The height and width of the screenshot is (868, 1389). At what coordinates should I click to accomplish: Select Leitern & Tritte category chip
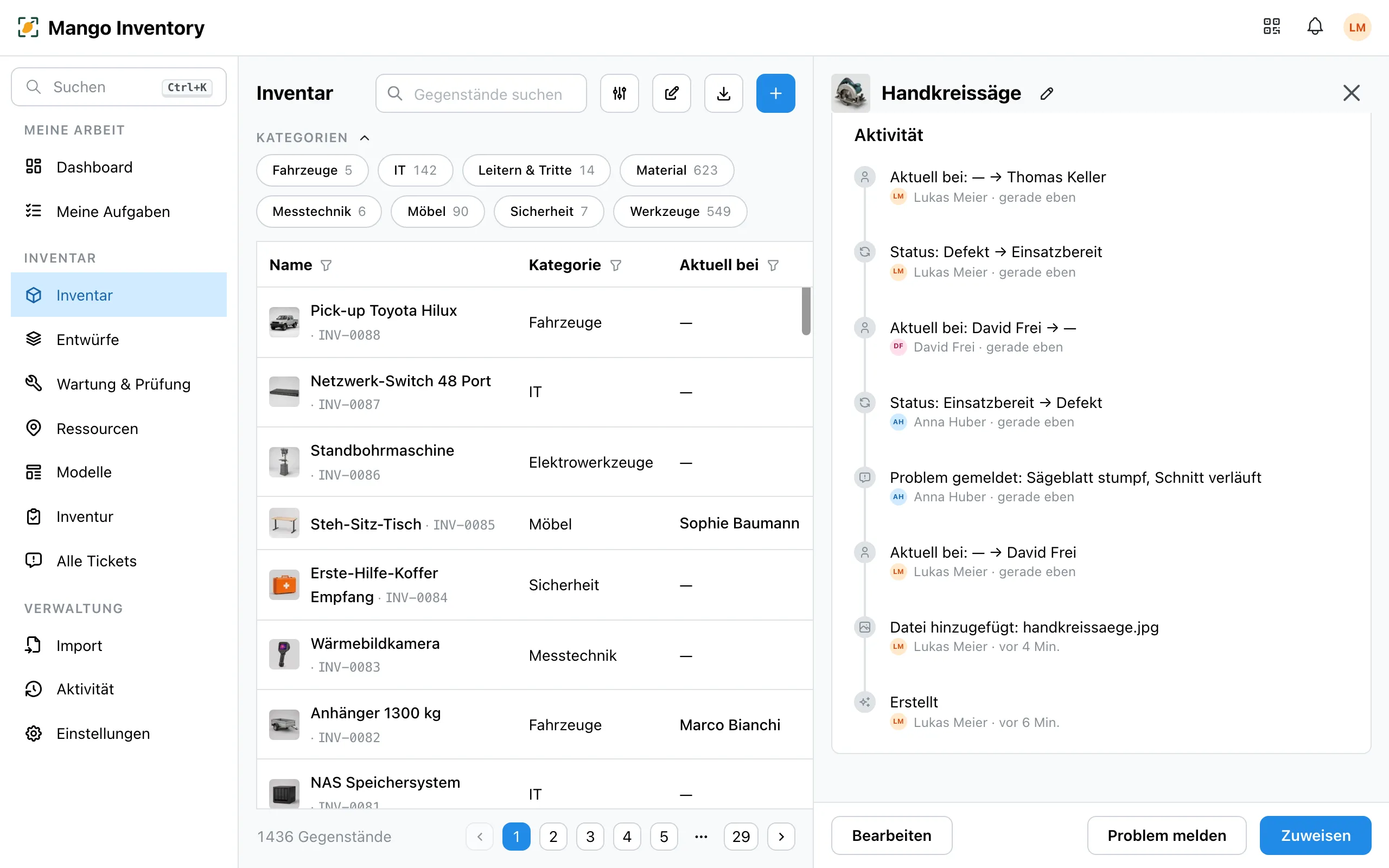tap(536, 170)
